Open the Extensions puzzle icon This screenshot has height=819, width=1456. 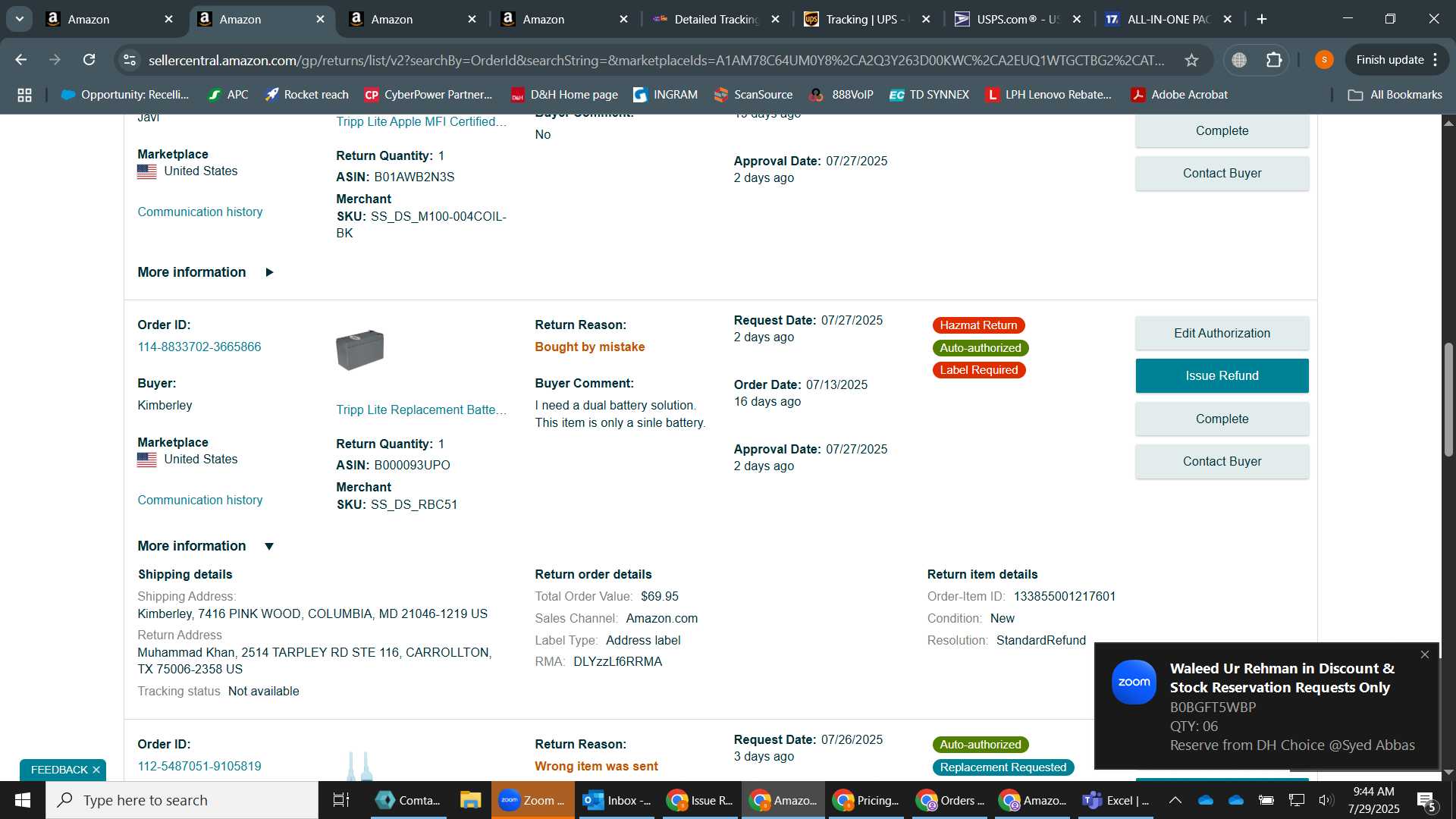click(x=1274, y=60)
